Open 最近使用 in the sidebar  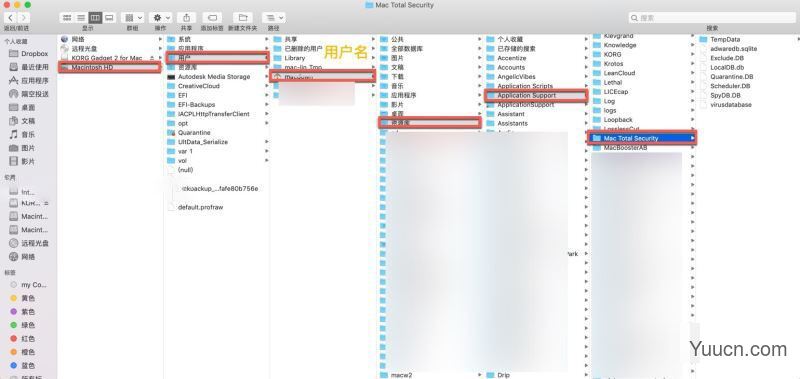pos(29,67)
